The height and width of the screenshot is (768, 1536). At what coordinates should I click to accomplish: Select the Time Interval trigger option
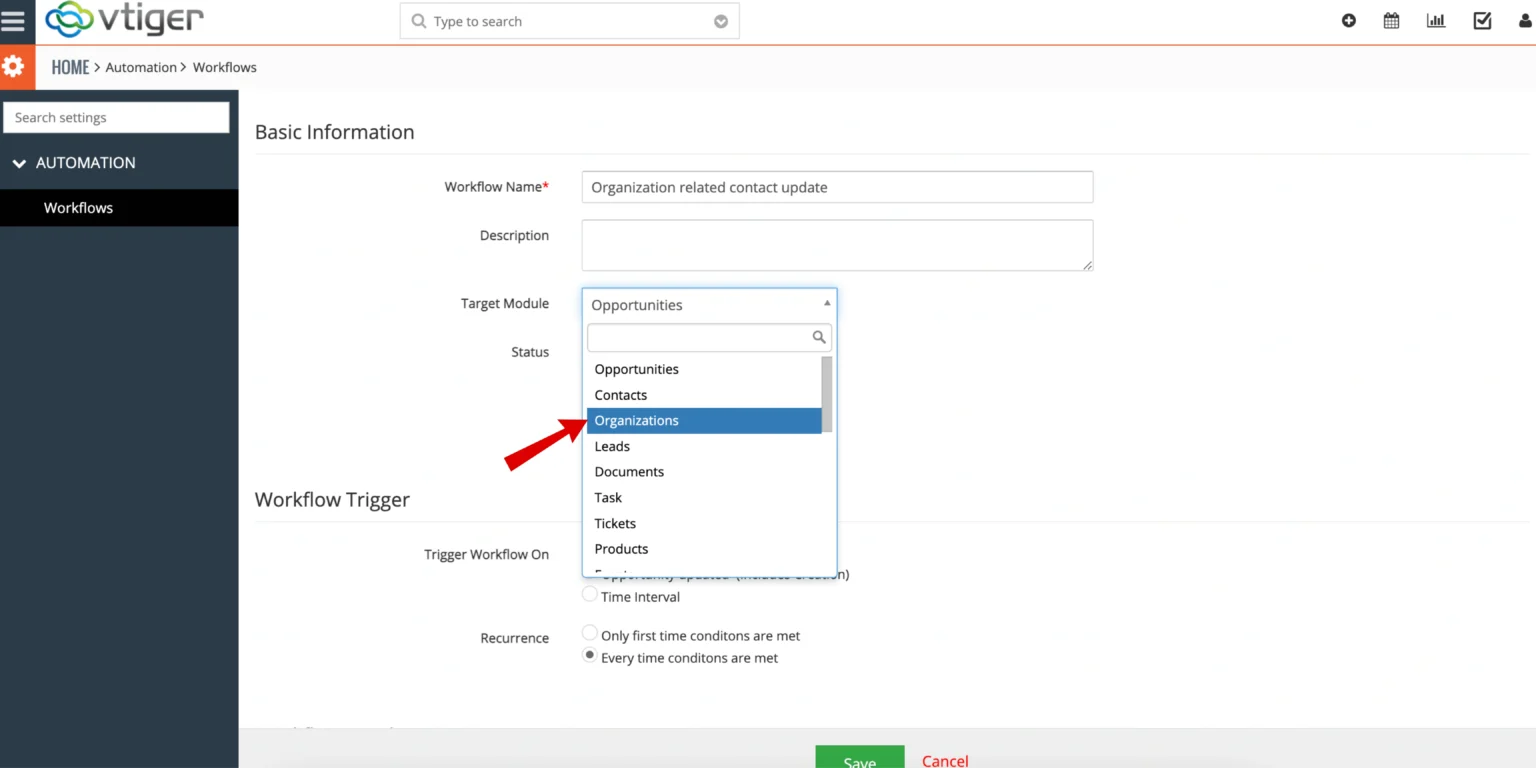pyautogui.click(x=590, y=593)
